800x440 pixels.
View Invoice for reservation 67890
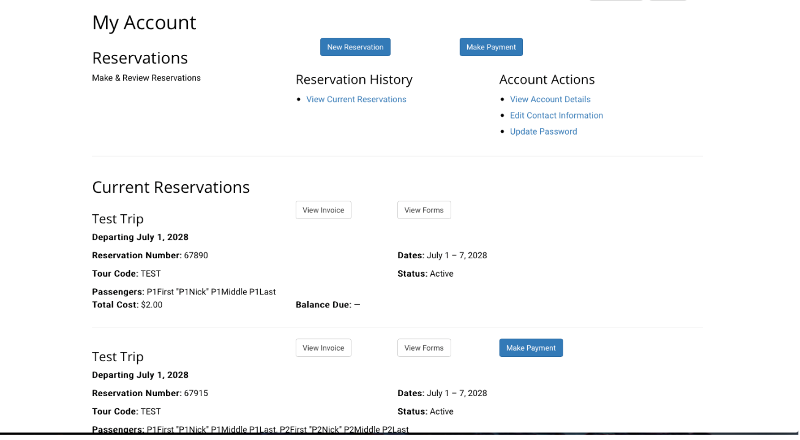pyautogui.click(x=323, y=210)
